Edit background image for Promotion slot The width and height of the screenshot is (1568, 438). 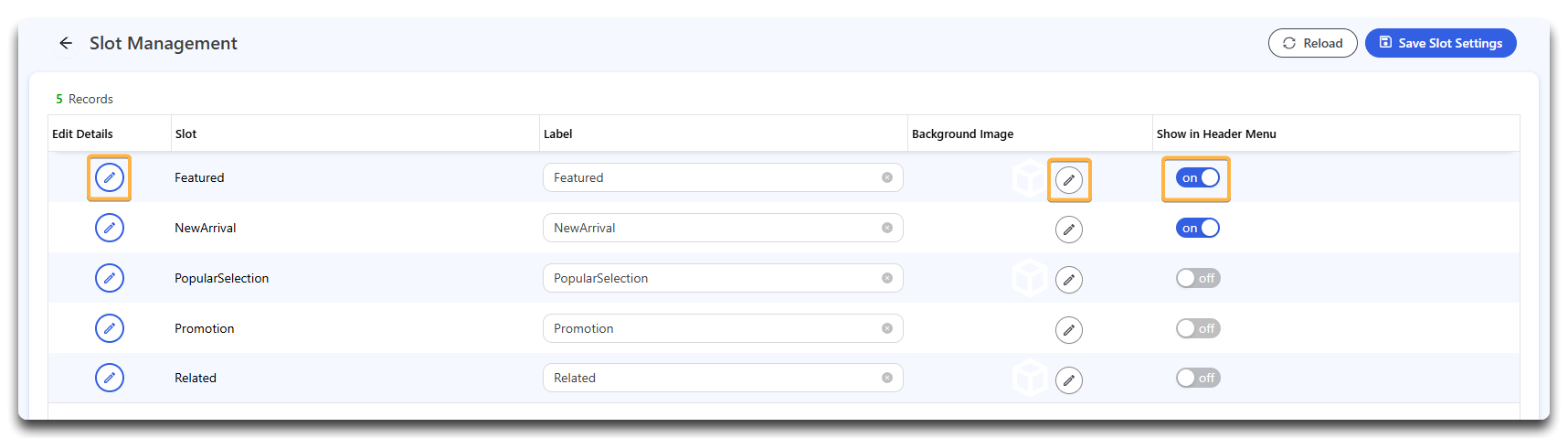click(x=1069, y=330)
